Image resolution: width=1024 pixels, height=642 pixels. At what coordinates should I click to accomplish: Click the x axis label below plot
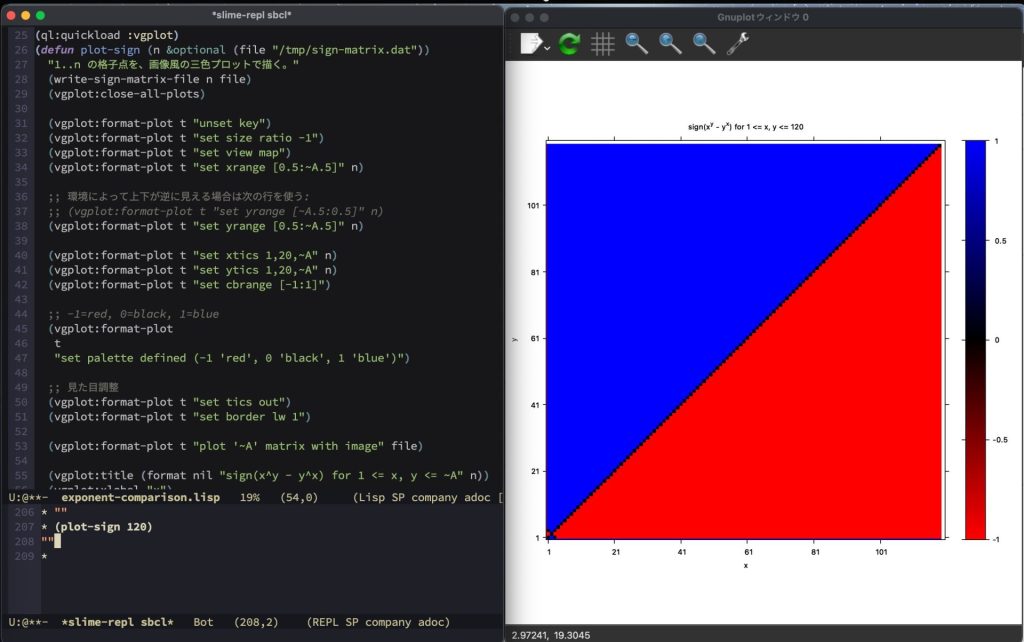click(x=745, y=566)
